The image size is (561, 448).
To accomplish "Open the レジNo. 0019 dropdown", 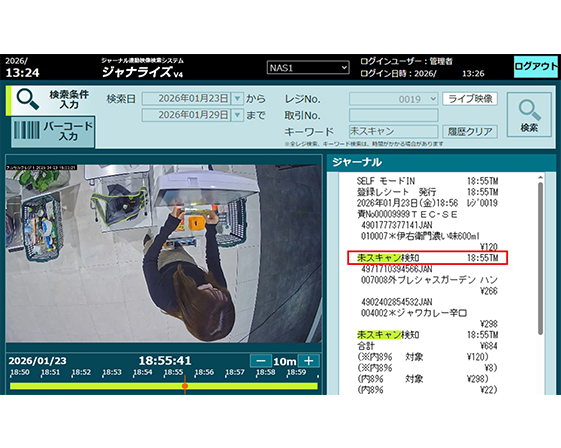I will [394, 99].
